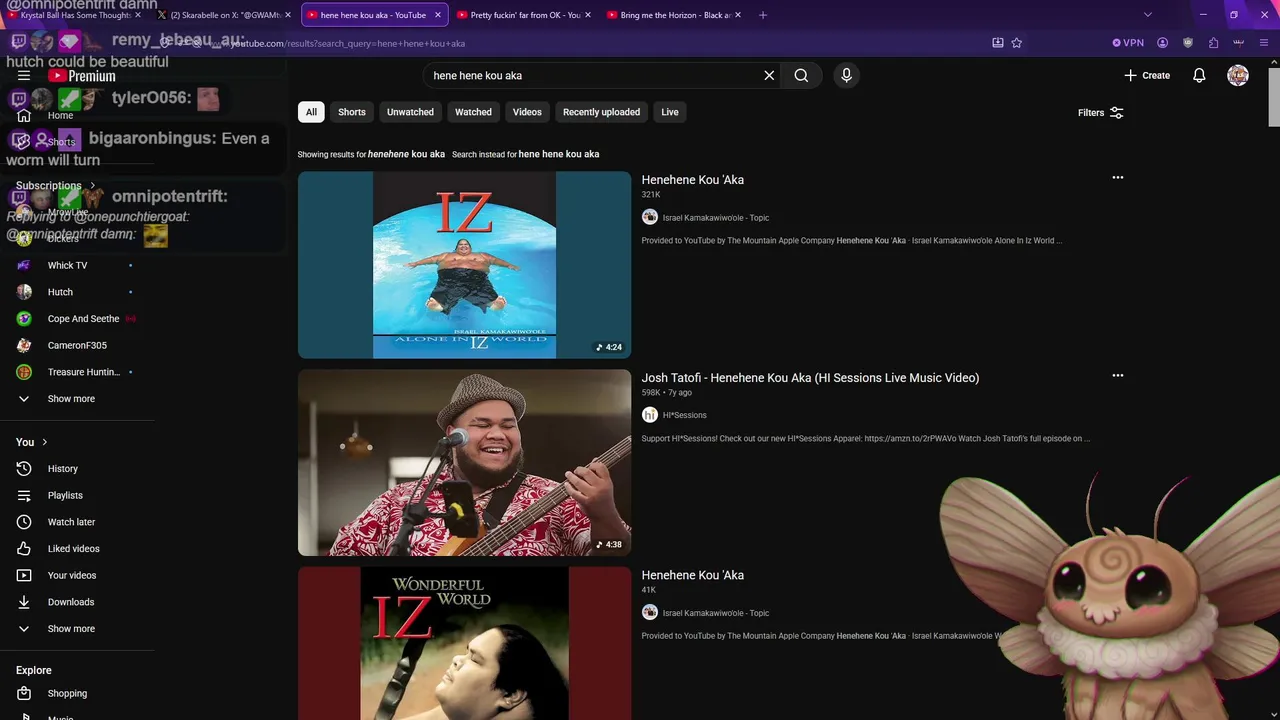Click the YouTube Premium logo
Screen dimensions: 1280x720
coord(82,76)
